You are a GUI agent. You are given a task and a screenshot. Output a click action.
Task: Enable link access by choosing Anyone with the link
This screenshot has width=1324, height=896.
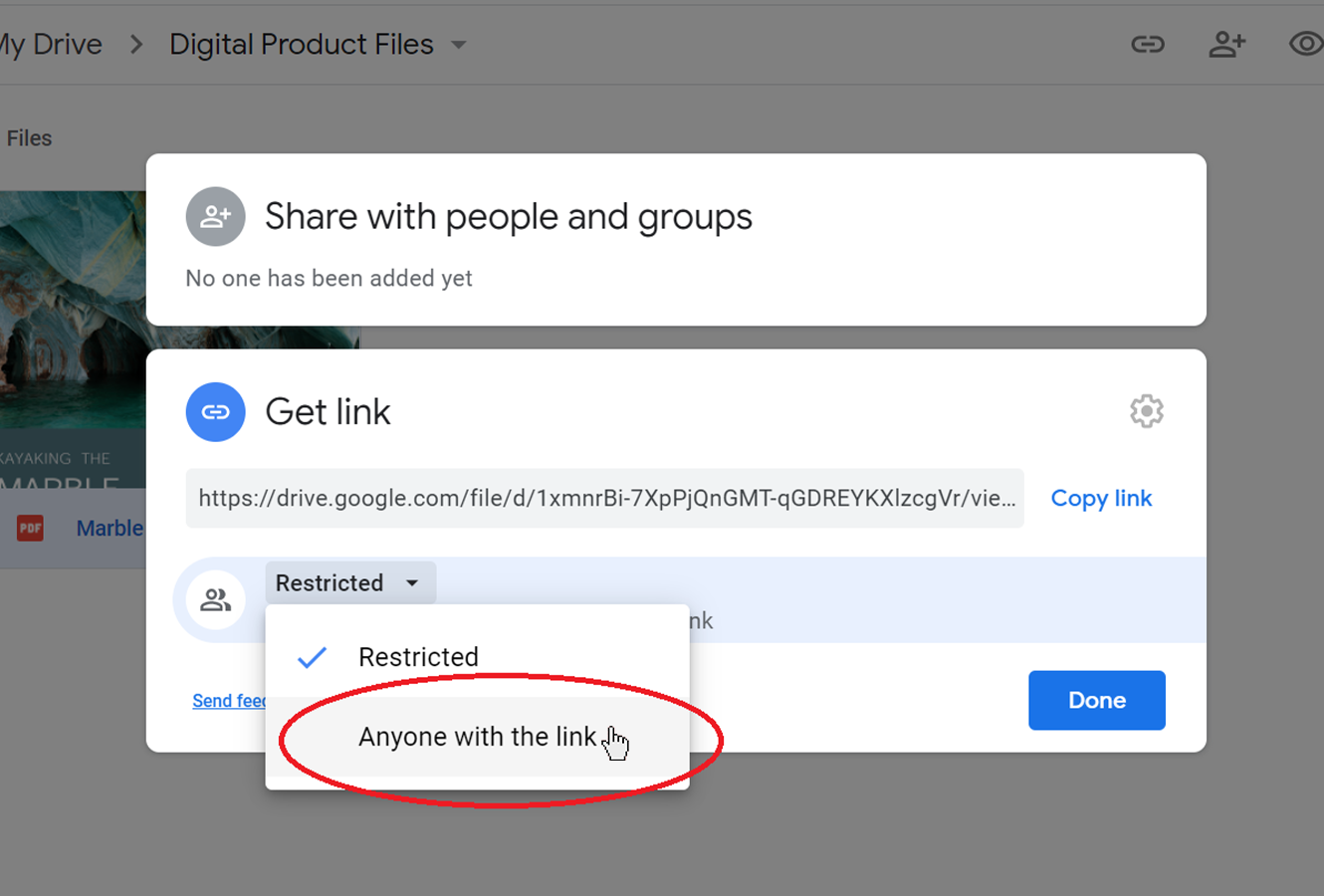(x=479, y=737)
